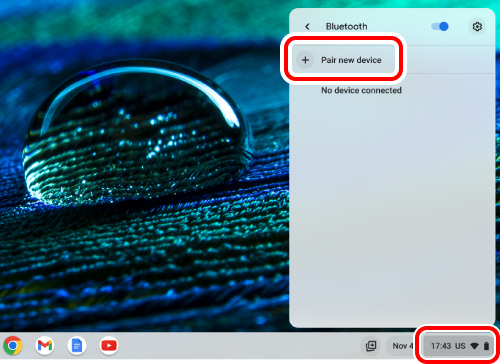Screen dimensions: 500x364
Task: Open the holding space tray icon
Action: click(x=371, y=346)
